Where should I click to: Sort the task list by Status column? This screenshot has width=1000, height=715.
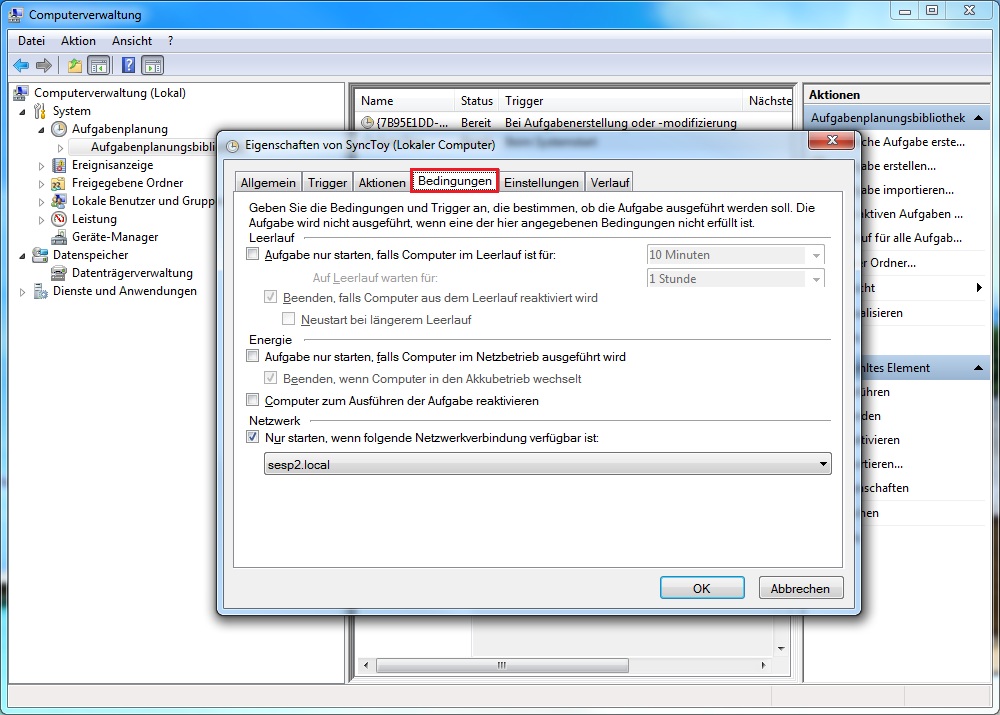point(476,101)
